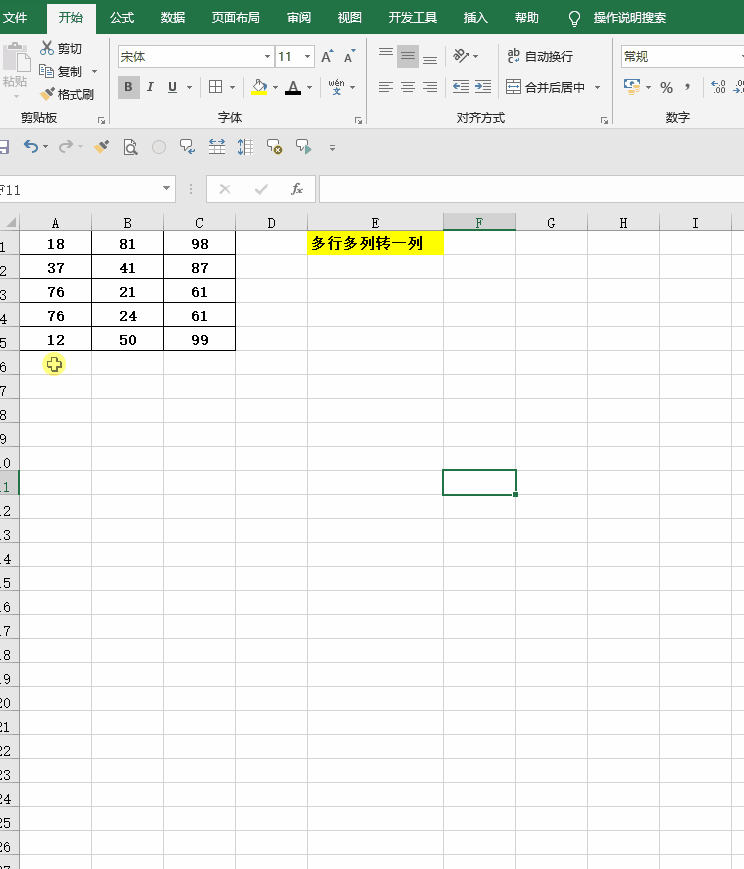Click column width icon in quick toolbar

217,147
